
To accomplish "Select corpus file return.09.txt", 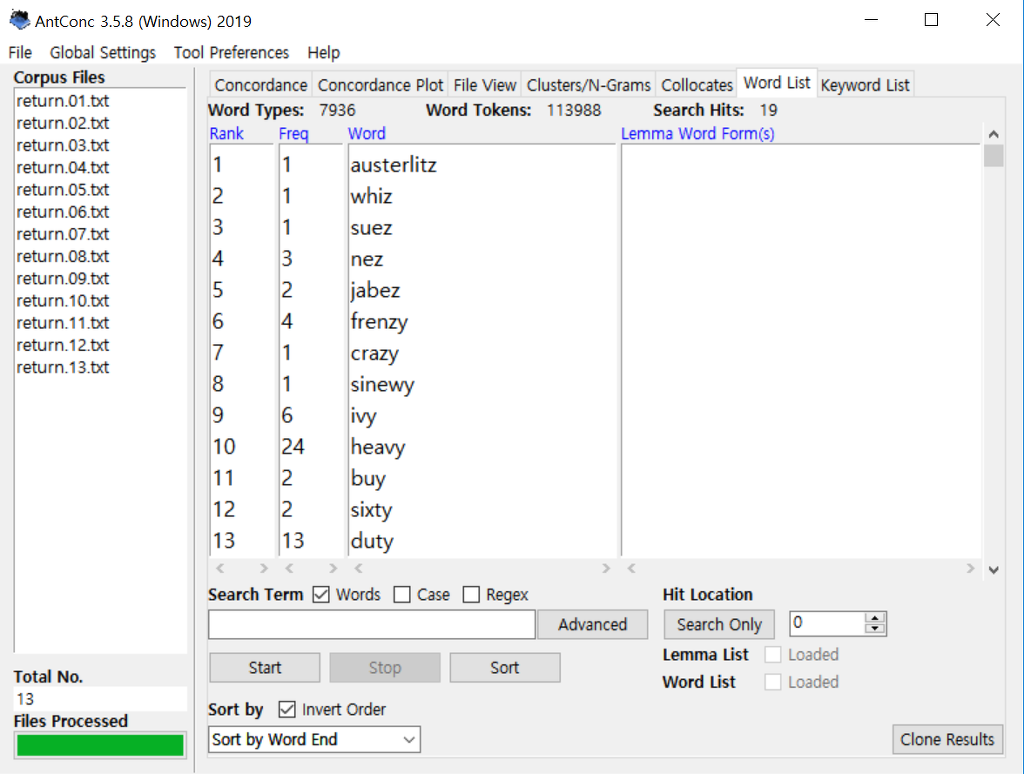I will point(63,278).
